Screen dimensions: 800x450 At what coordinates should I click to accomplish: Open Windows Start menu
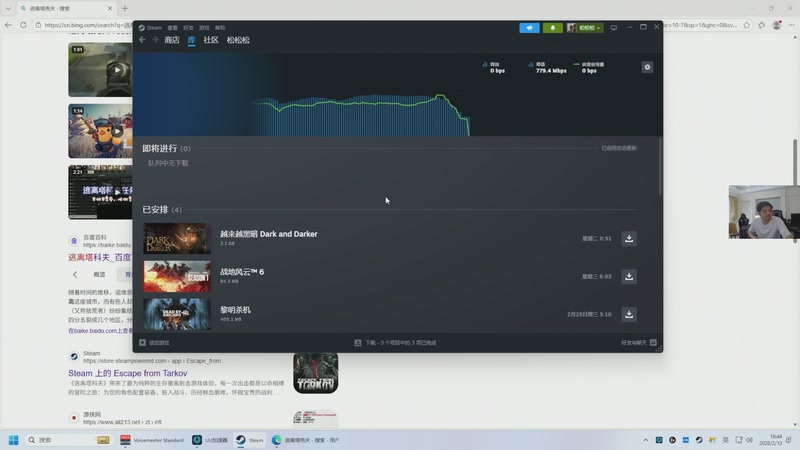click(14, 440)
